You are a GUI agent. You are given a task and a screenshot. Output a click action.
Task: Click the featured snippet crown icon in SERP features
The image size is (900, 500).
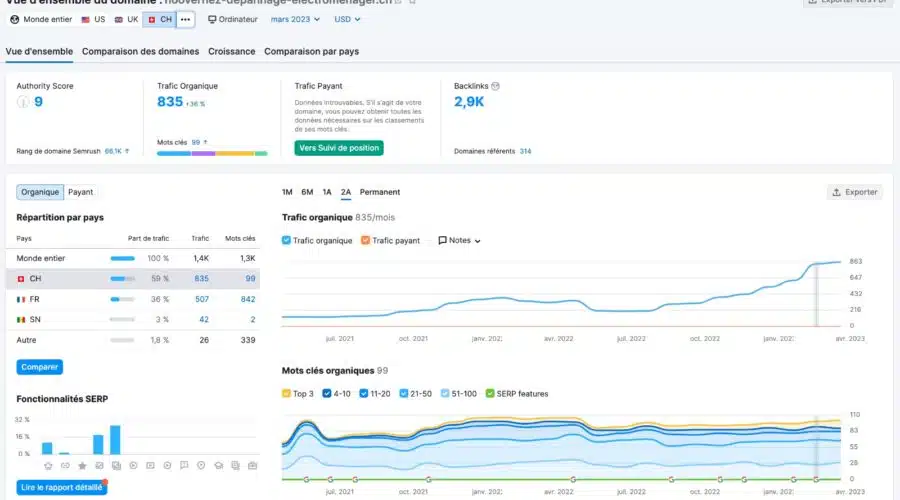(47, 466)
